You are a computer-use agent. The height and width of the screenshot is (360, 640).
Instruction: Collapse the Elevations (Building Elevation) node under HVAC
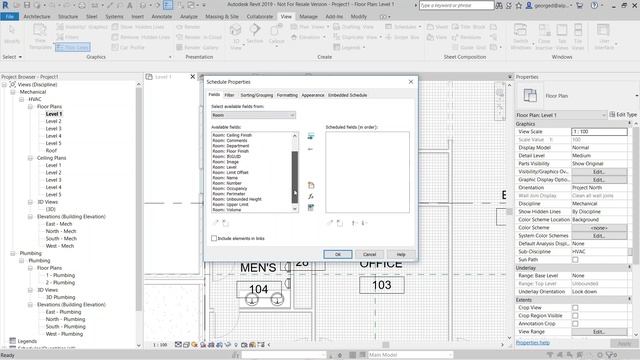click(30, 217)
